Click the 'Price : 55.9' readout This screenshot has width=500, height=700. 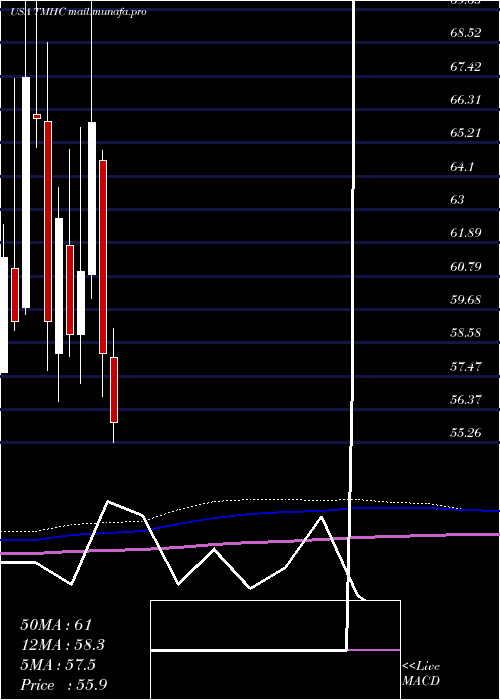[63, 684]
